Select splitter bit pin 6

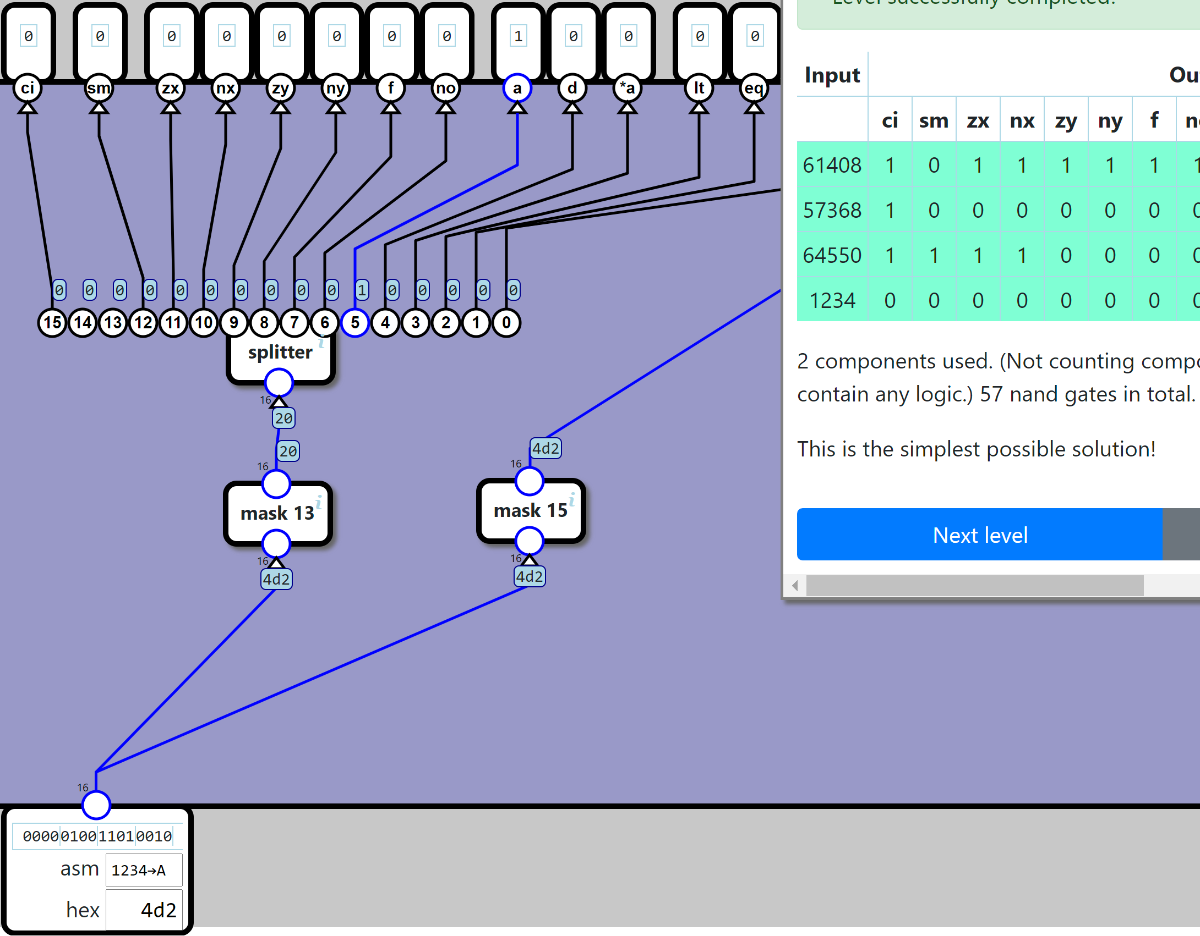click(324, 323)
